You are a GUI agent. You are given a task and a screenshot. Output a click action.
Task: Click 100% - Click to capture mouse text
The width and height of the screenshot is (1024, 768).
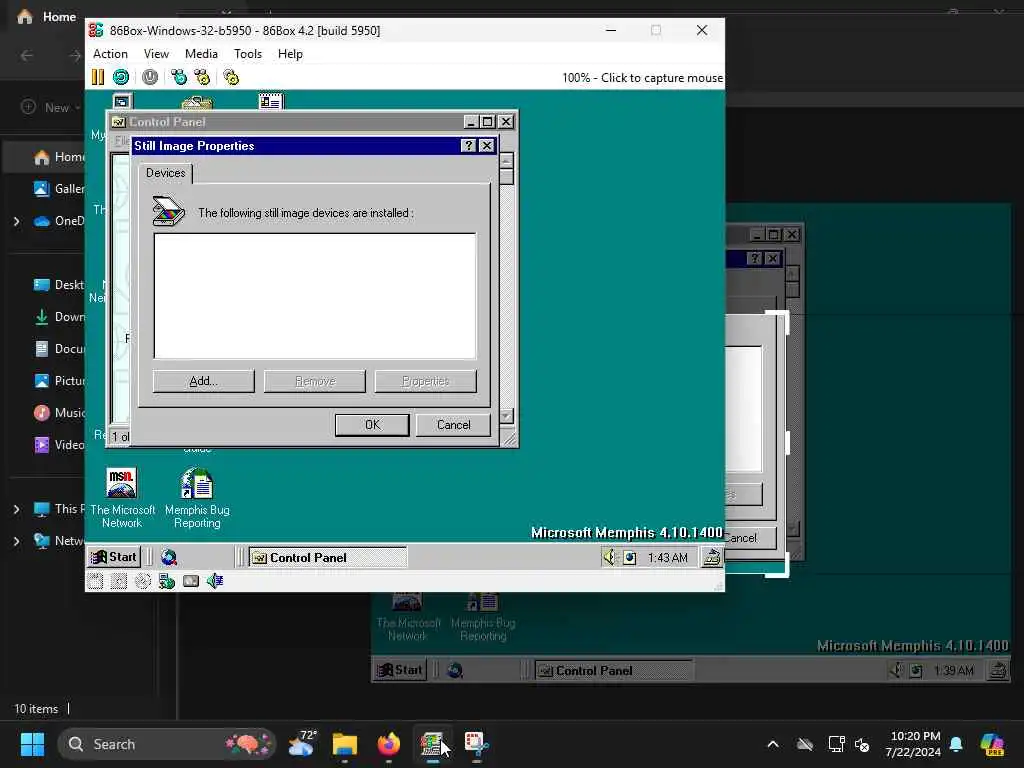(642, 78)
